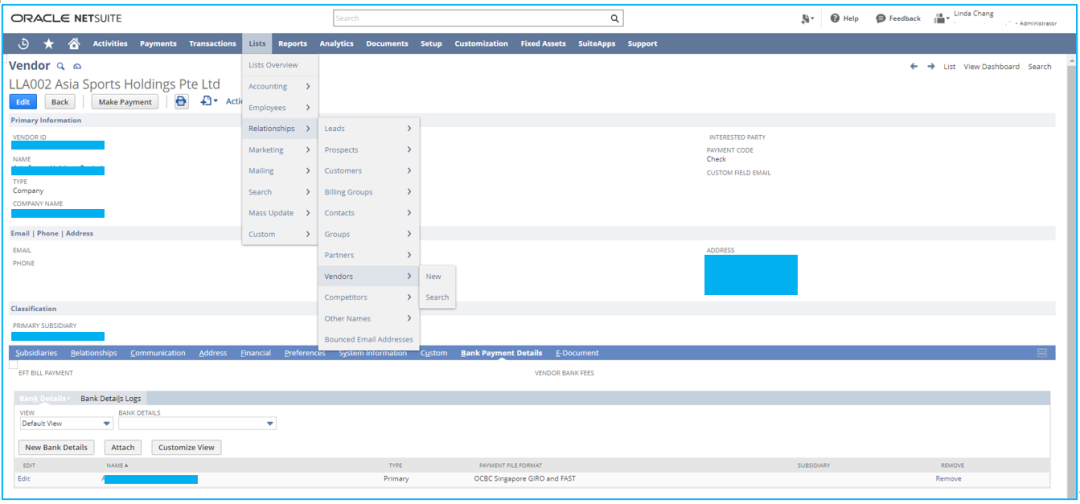This screenshot has width=1080, height=504.
Task: Click the previous record left arrow
Action: point(914,67)
